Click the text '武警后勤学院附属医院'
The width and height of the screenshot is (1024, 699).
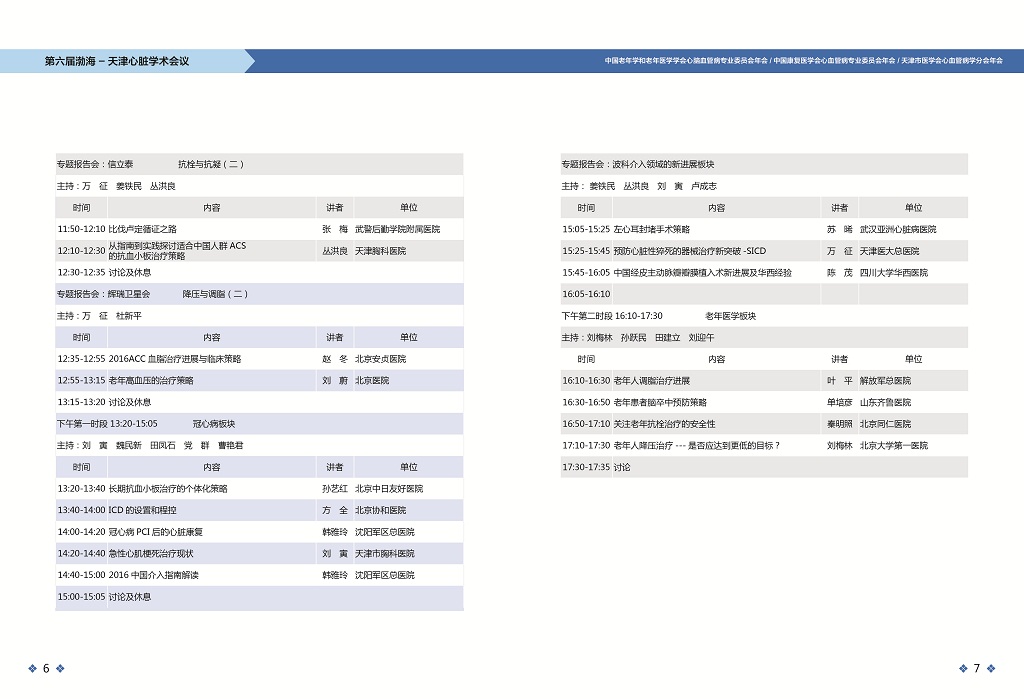(x=397, y=229)
